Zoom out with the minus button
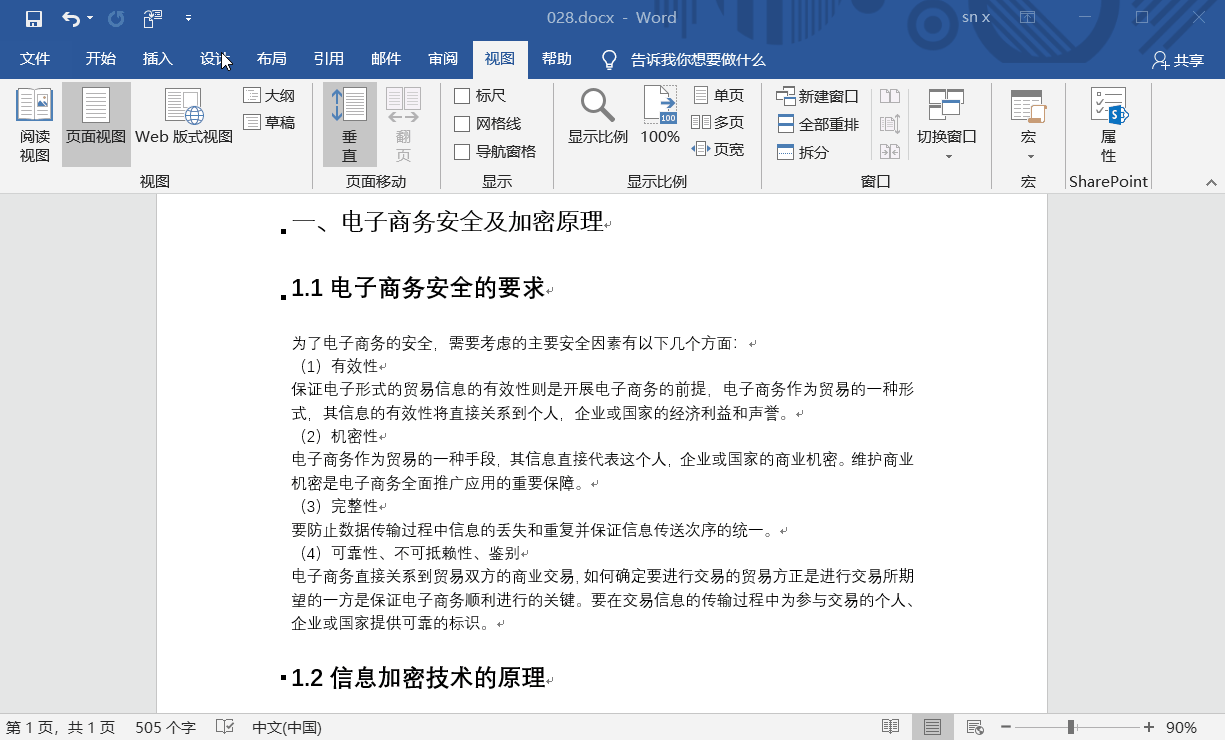Image resolution: width=1225 pixels, height=740 pixels. point(1006,727)
